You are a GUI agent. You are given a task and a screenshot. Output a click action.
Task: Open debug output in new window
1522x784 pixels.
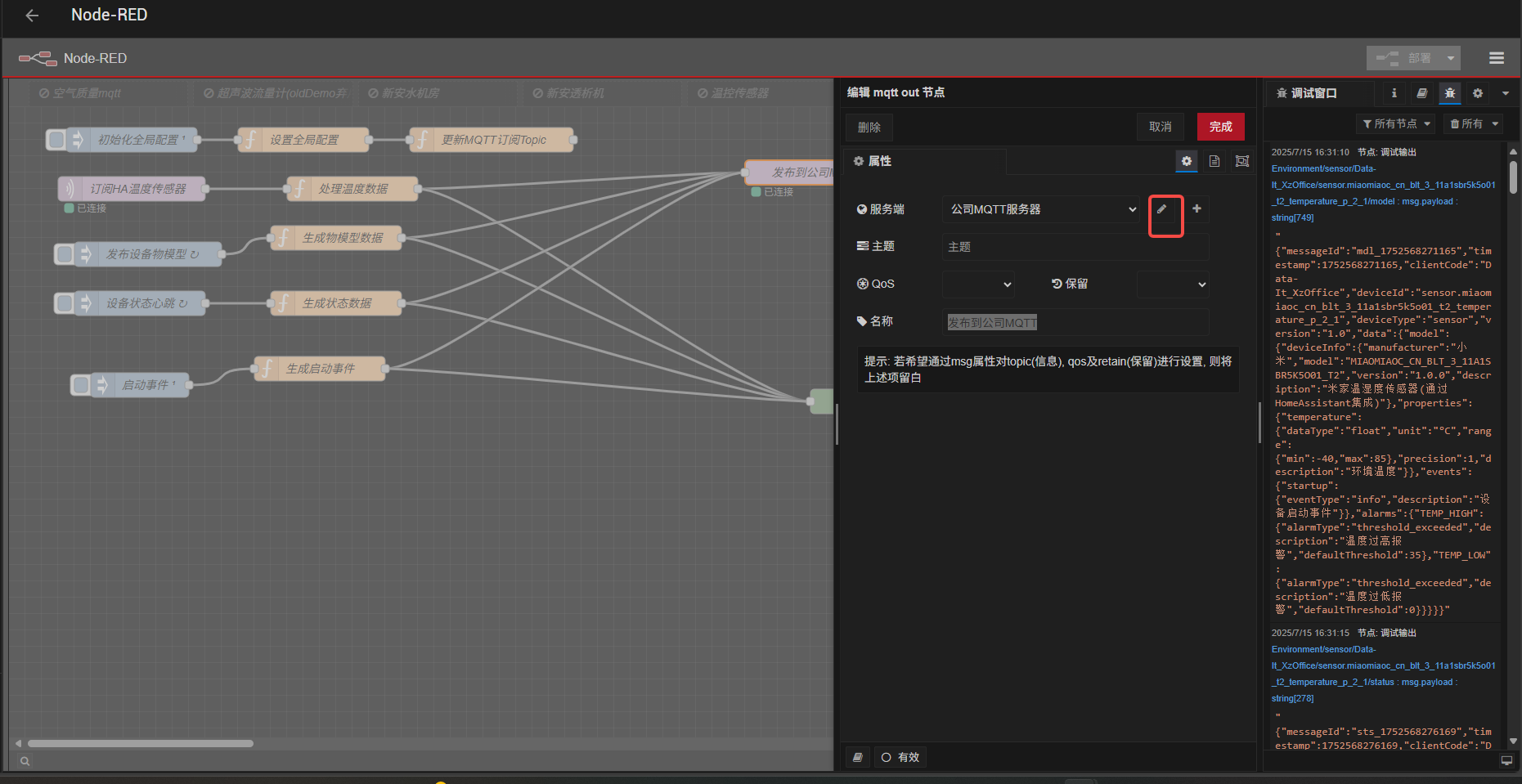[1506, 760]
